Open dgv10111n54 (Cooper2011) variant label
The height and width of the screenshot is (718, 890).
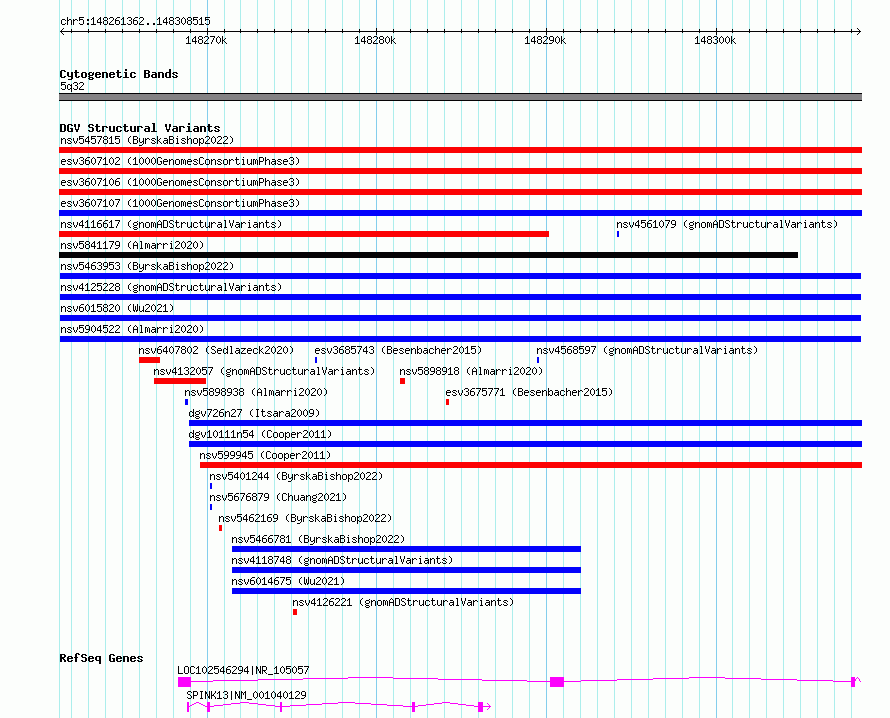[x=261, y=434]
